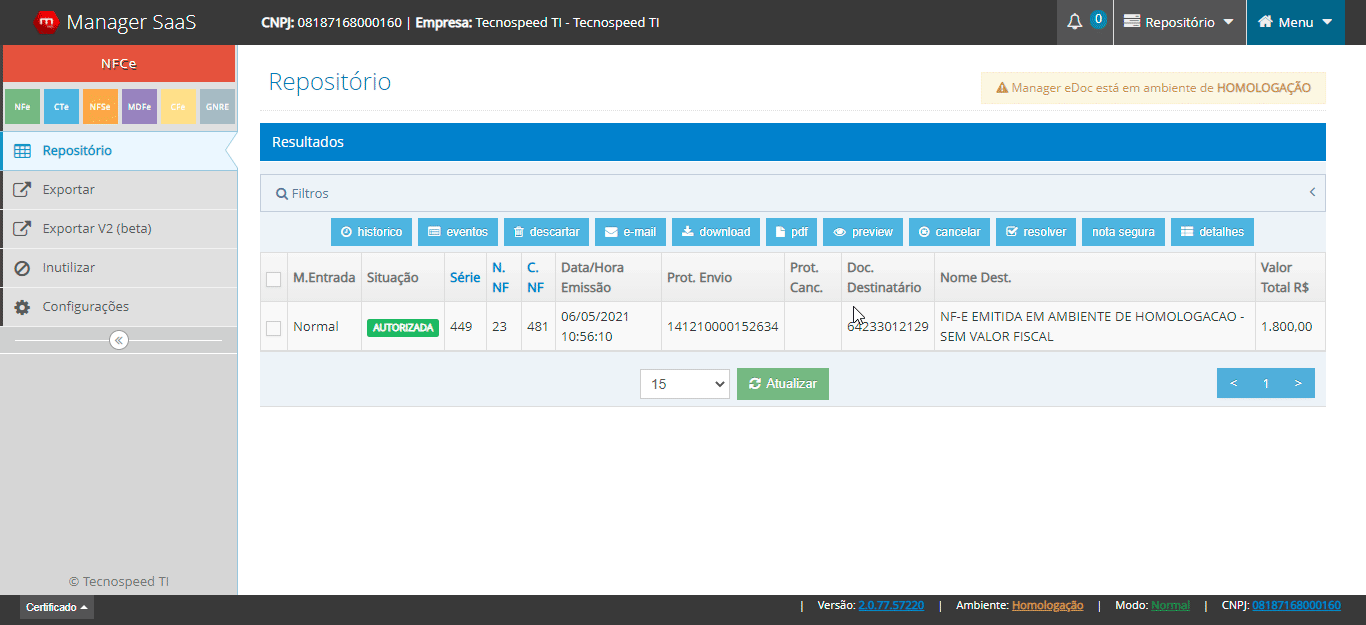Select the NFSe document type tile
The width and height of the screenshot is (1366, 625).
100,106
